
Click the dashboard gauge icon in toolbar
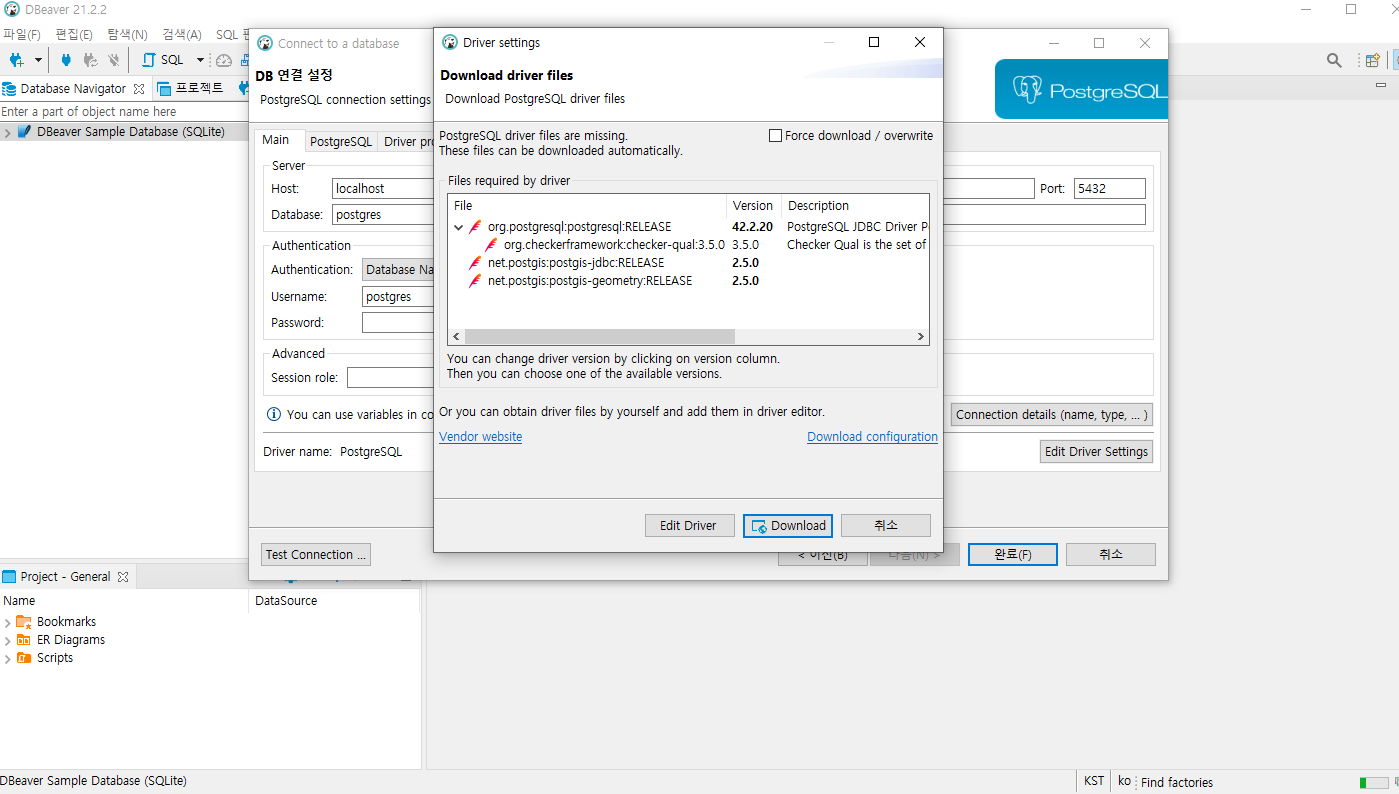pos(224,60)
